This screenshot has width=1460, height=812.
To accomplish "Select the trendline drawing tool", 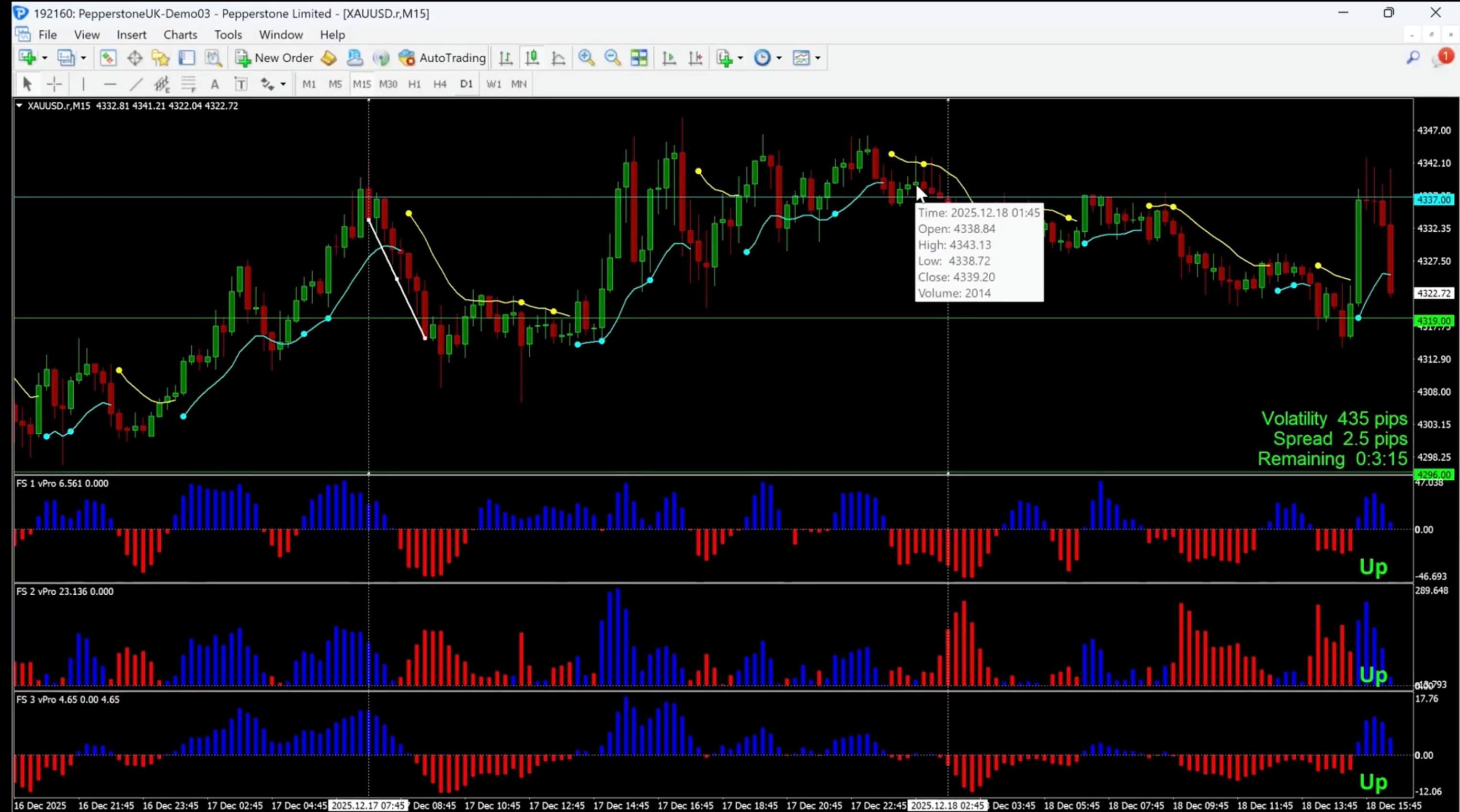I will click(136, 84).
